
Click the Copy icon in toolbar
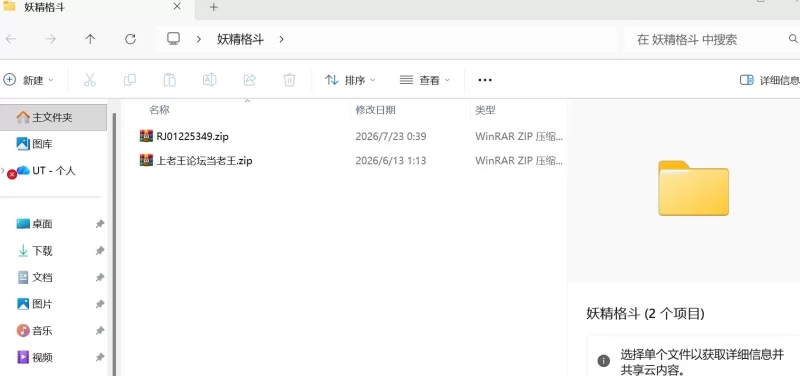[130, 80]
